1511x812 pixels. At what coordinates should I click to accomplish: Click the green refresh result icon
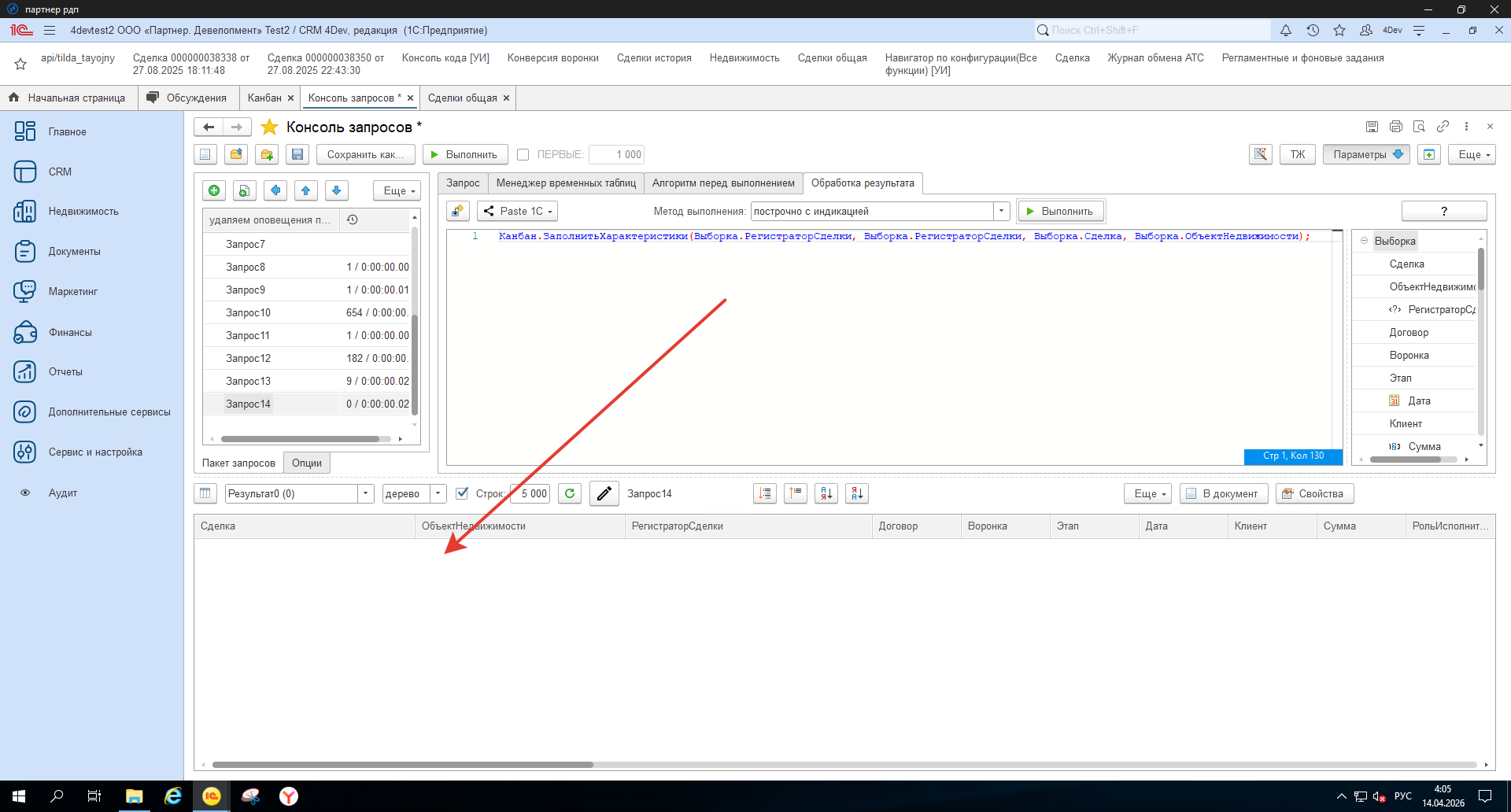pos(570,493)
